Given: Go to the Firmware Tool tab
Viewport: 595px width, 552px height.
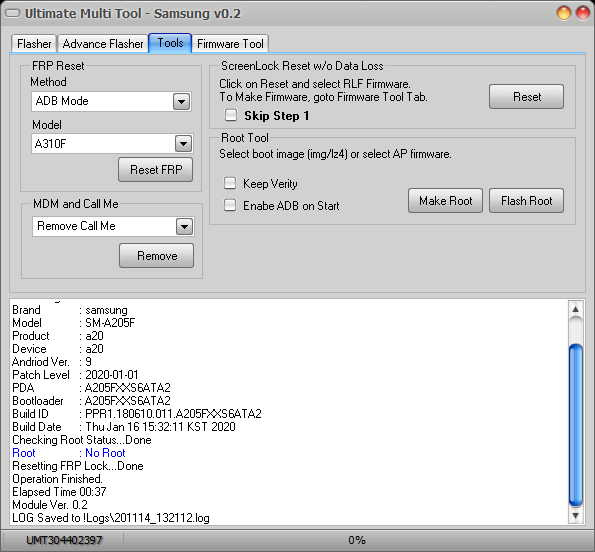Looking at the screenshot, I should [x=230, y=44].
